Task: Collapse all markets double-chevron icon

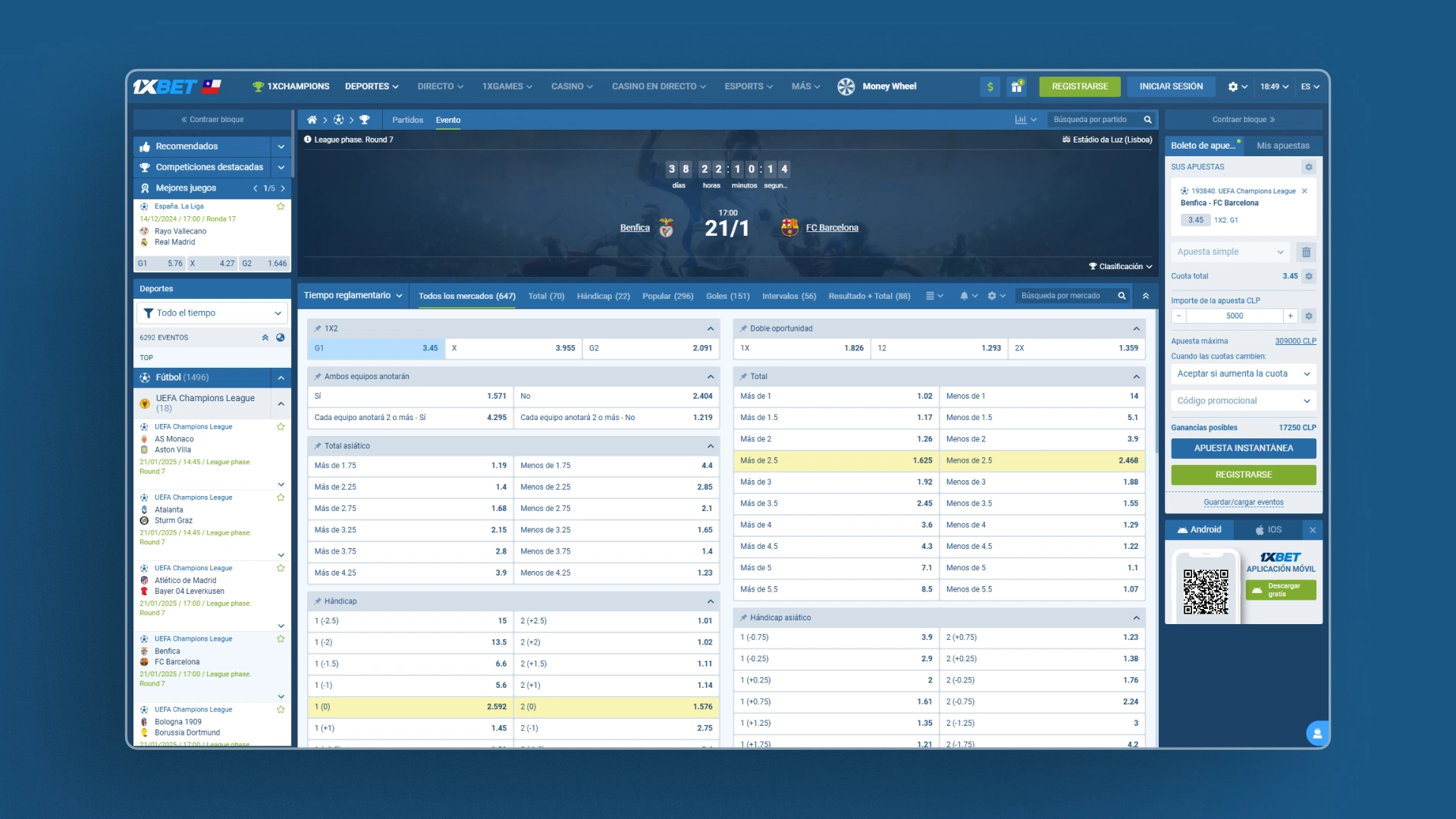Action: 1146,296
